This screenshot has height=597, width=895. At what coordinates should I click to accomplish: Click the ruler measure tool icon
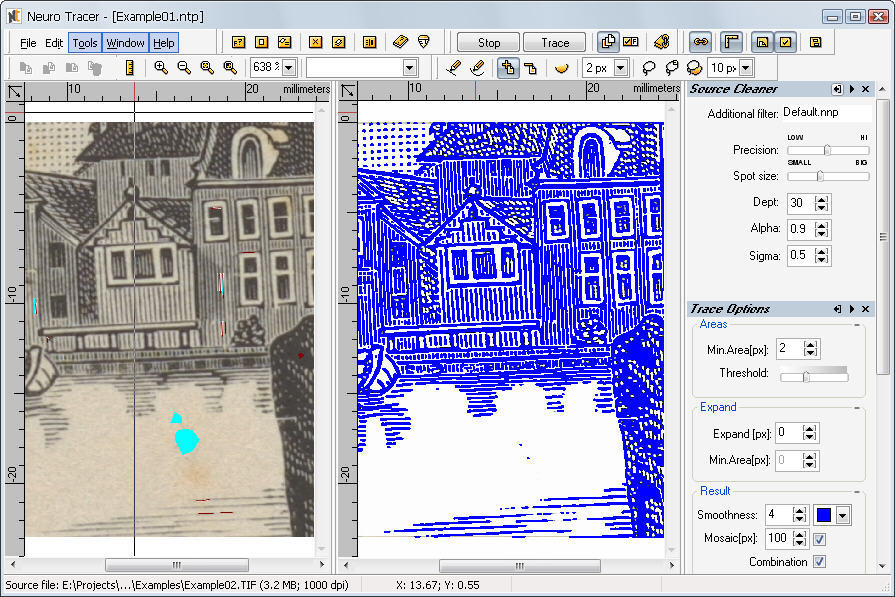click(130, 67)
